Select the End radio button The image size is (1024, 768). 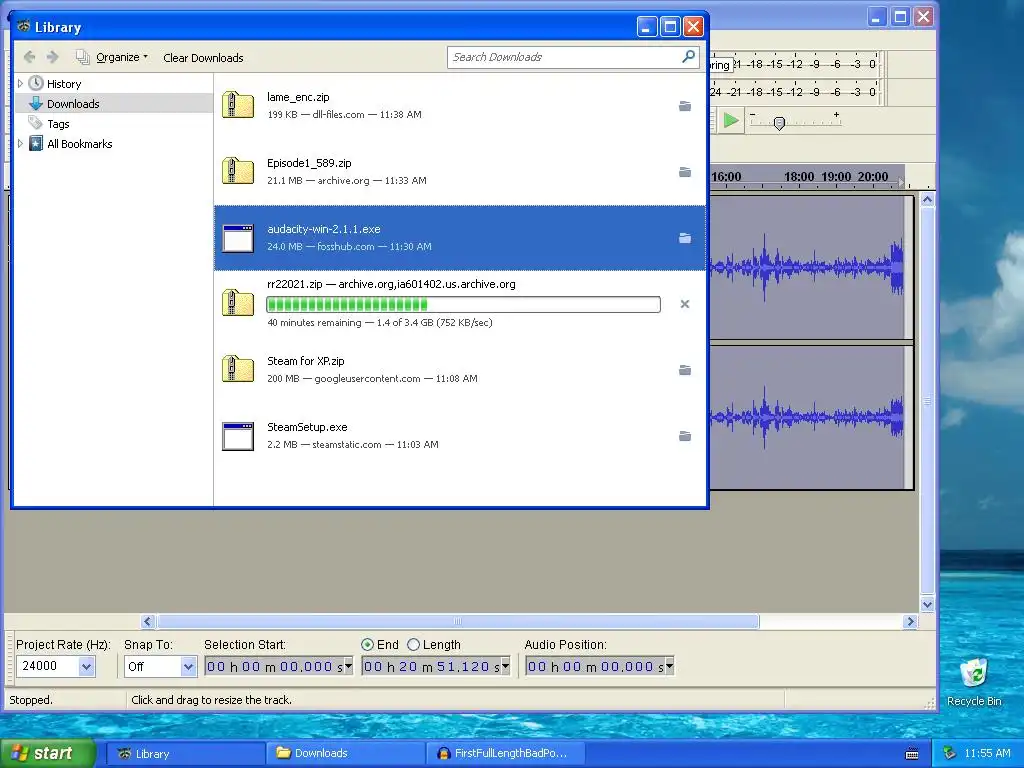coord(367,645)
